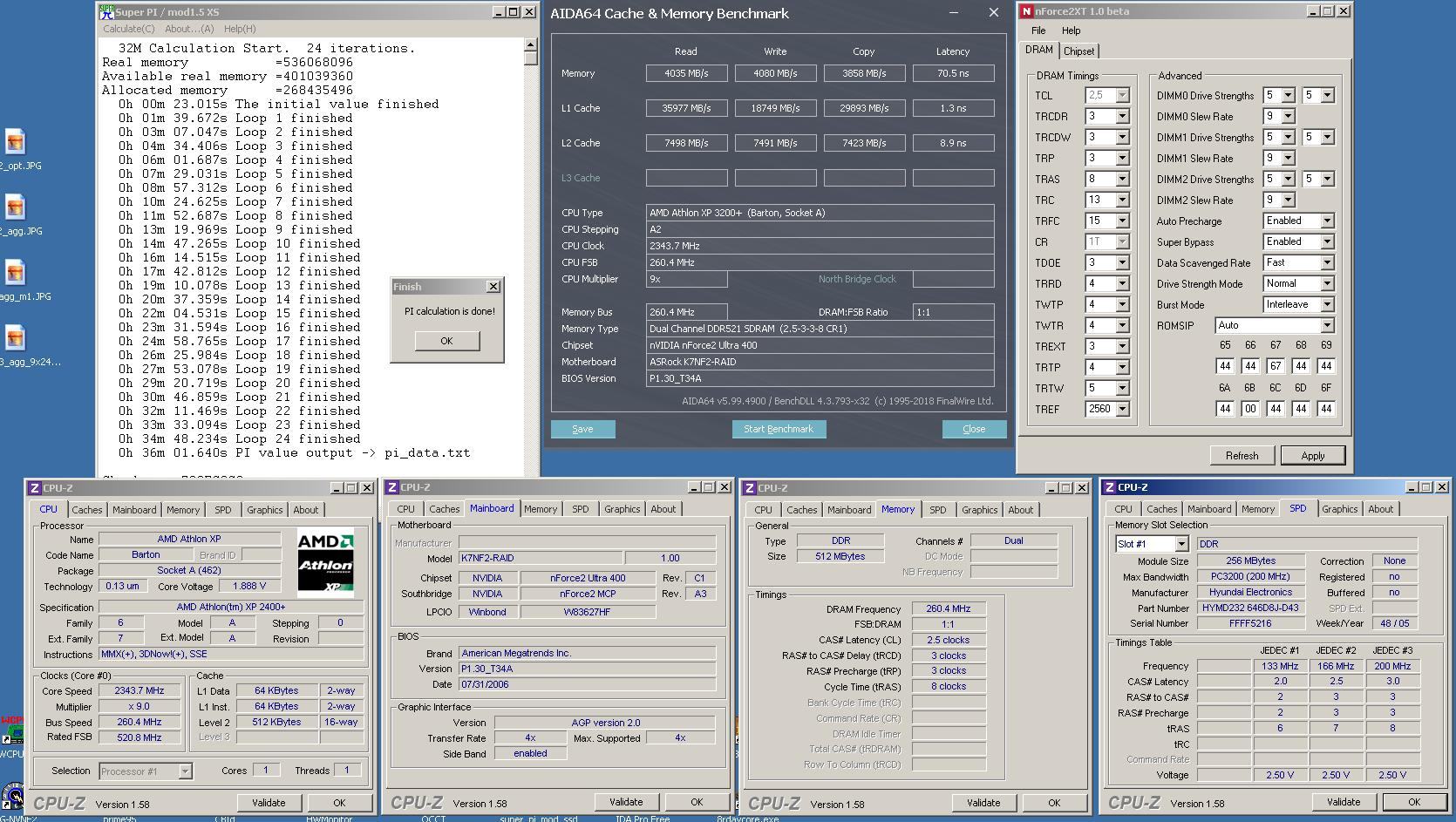Click the ROMSIP 67 value field
This screenshot has width=1456, height=822.
point(1276,366)
